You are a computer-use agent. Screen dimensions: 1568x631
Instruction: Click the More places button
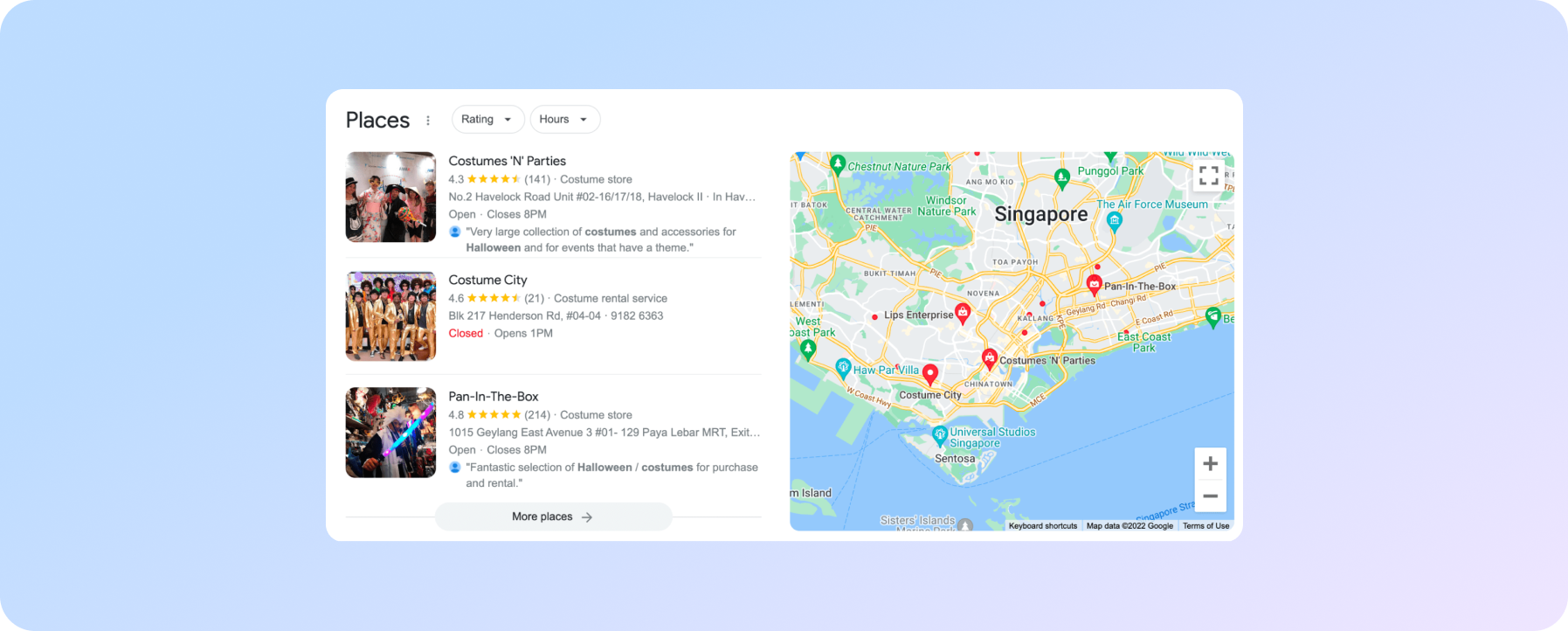tap(553, 517)
